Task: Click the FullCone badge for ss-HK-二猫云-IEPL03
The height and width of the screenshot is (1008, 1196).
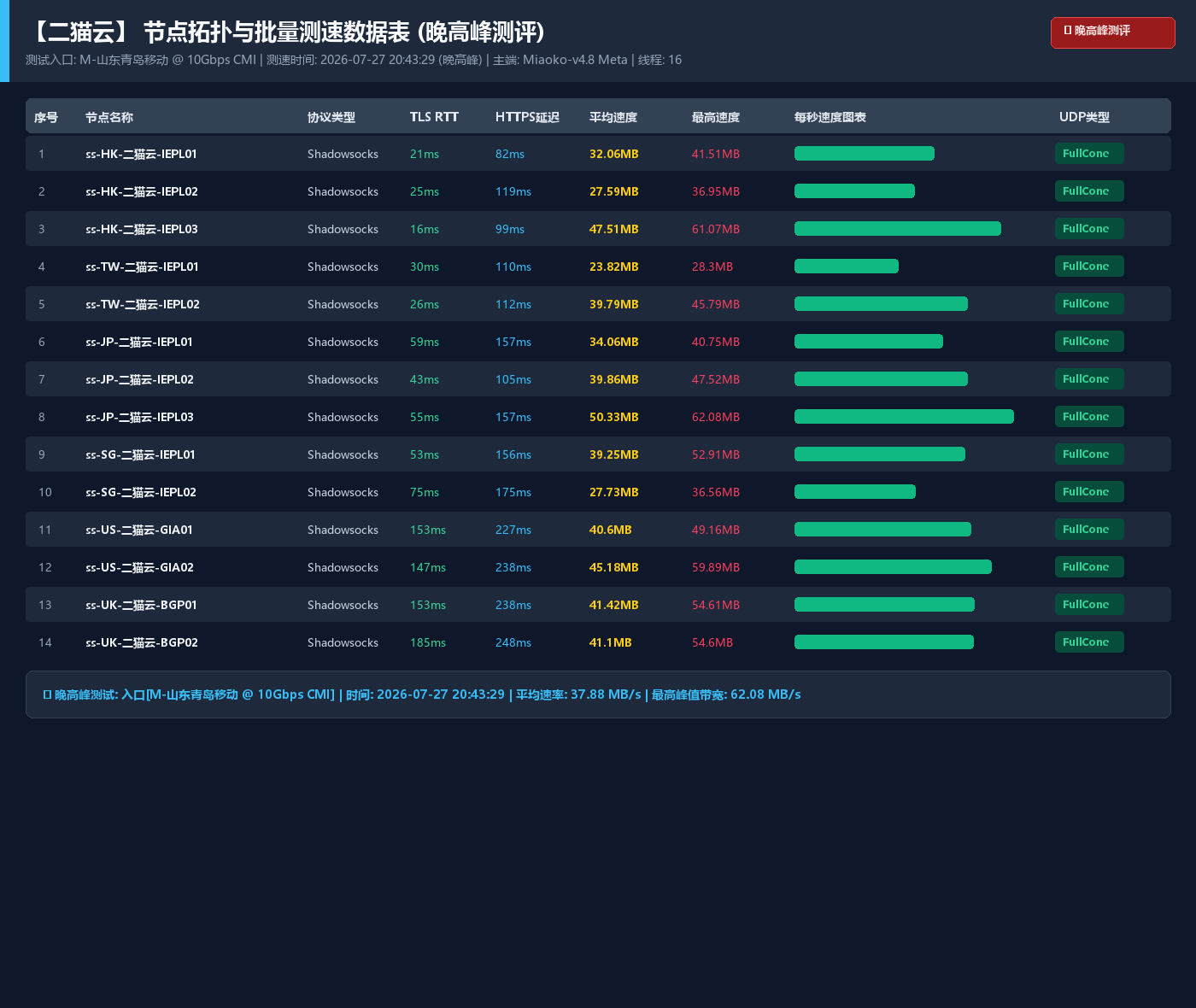Action: coord(1089,229)
